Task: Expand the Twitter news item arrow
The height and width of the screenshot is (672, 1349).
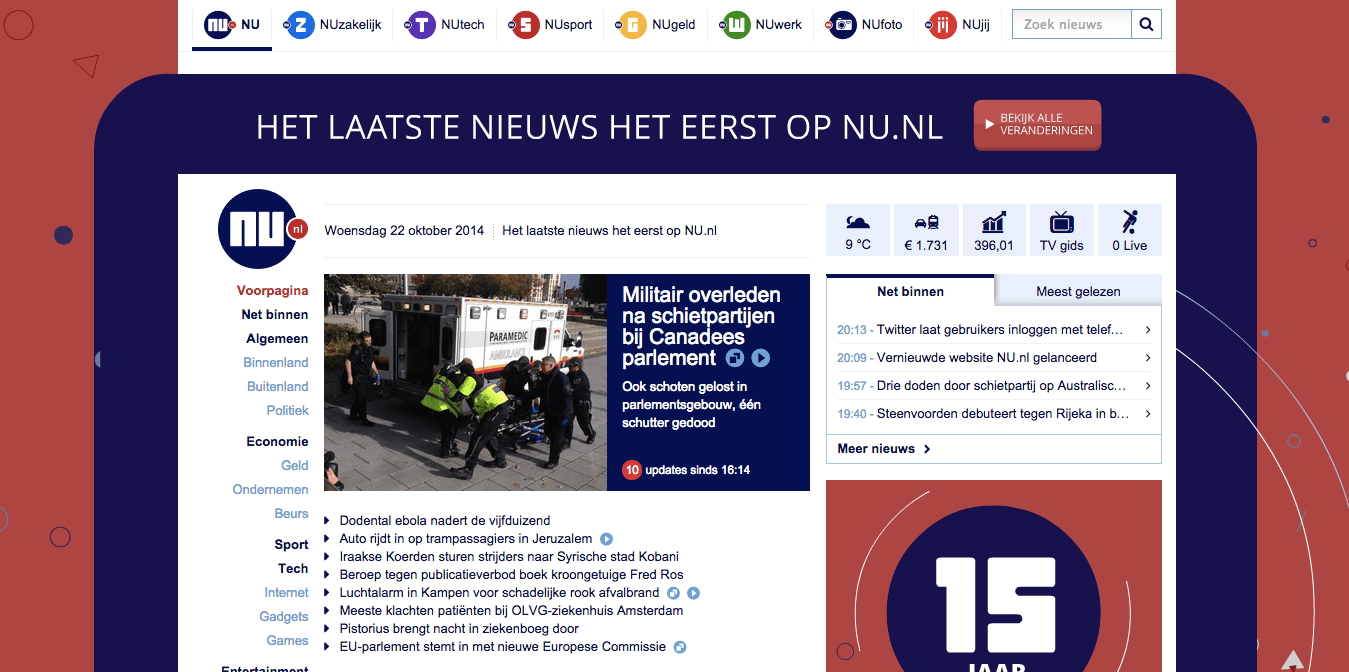Action: (1147, 330)
